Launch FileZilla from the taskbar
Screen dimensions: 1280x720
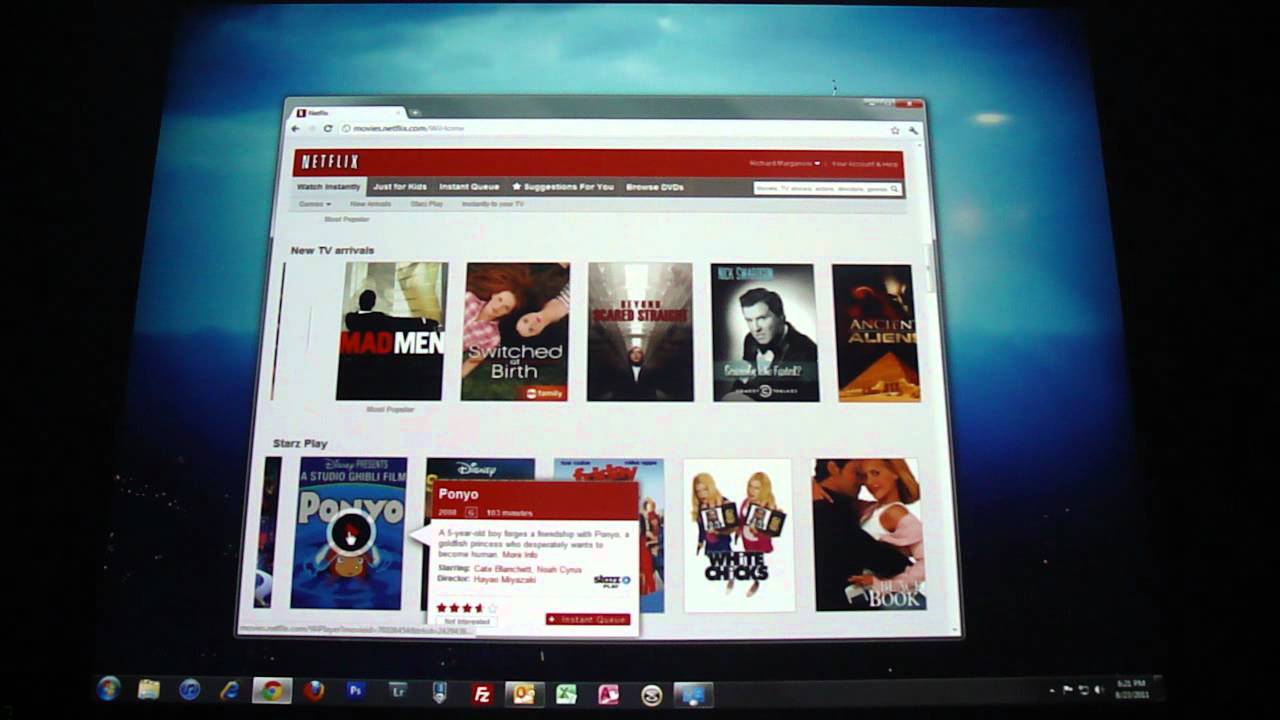coord(482,694)
